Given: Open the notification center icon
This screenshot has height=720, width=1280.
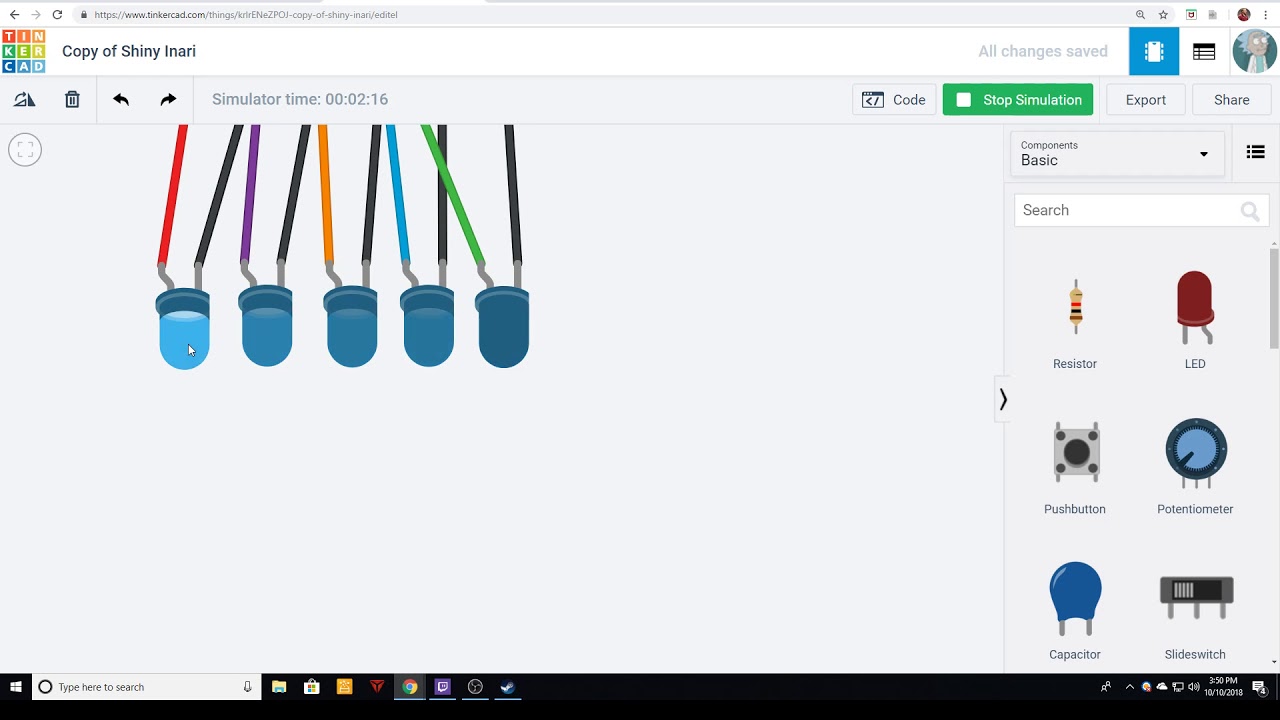Looking at the screenshot, I should (1259, 687).
